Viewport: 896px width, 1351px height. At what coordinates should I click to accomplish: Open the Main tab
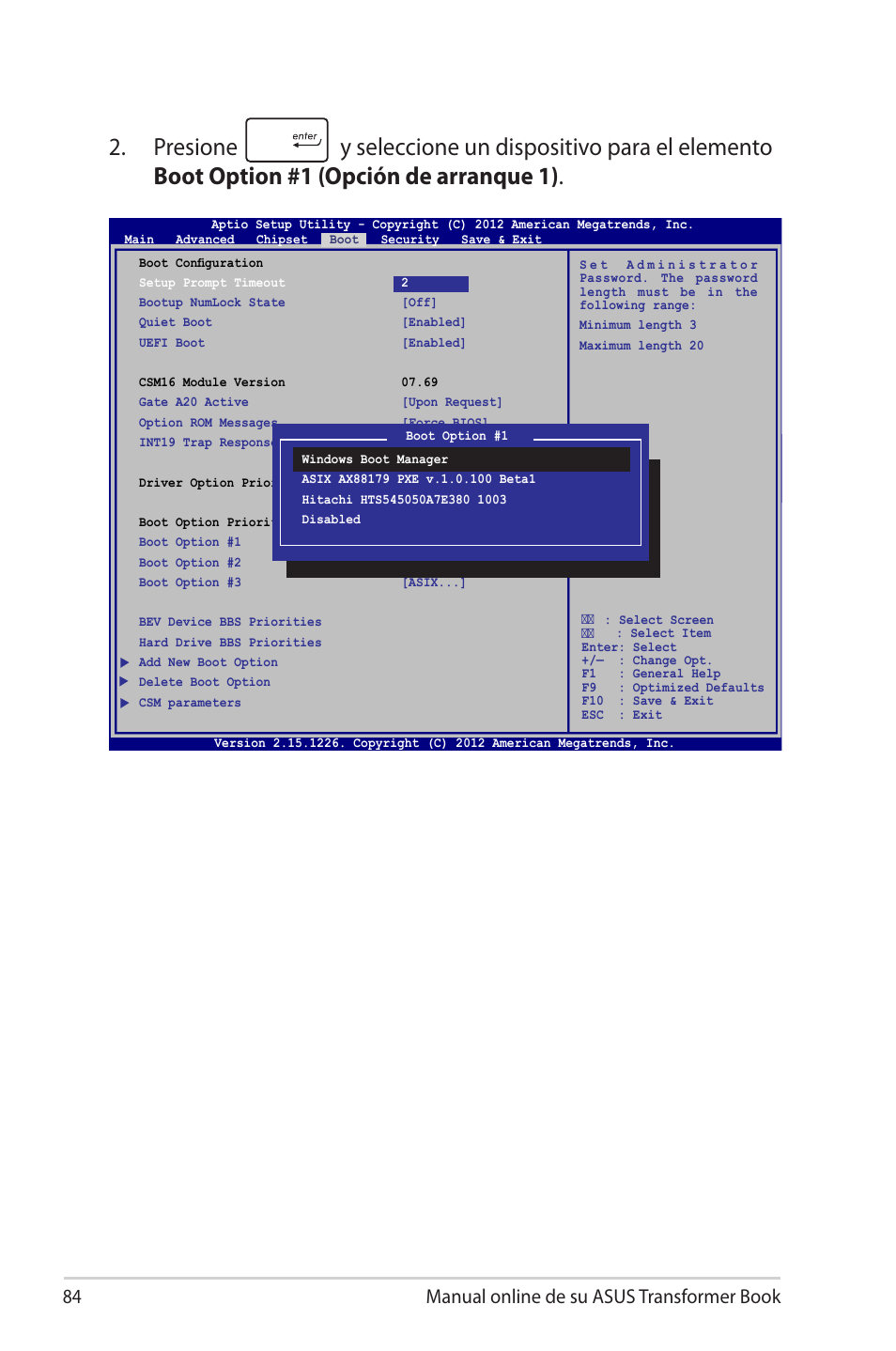[x=139, y=240]
